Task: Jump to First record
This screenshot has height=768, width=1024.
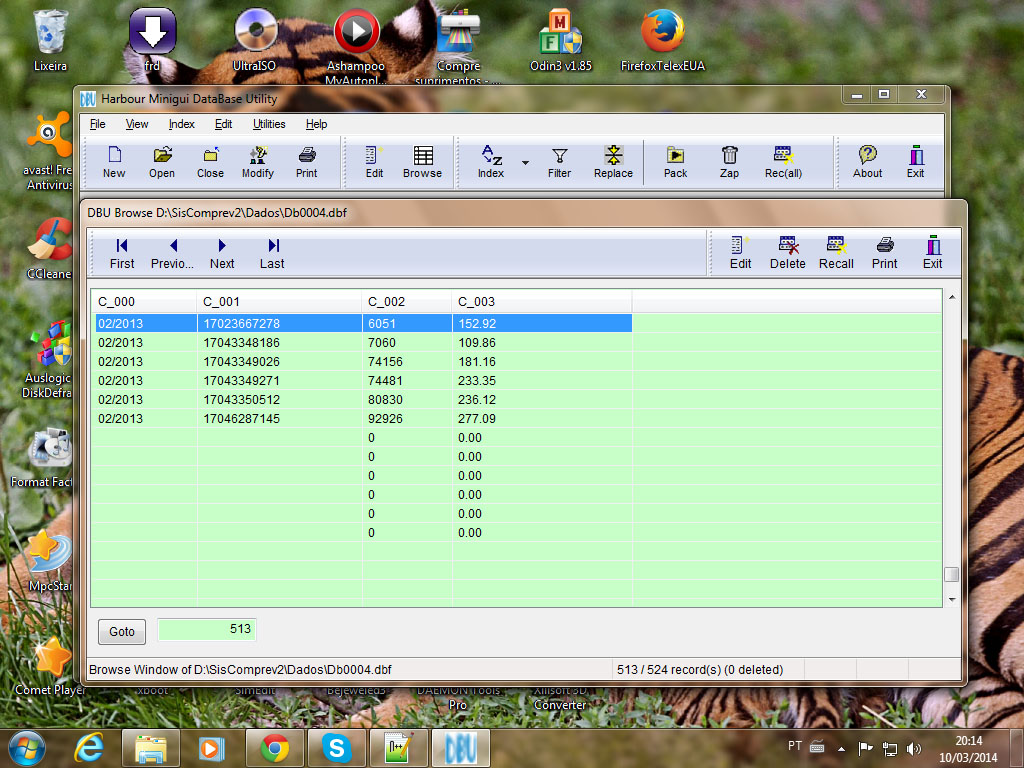Action: (122, 252)
